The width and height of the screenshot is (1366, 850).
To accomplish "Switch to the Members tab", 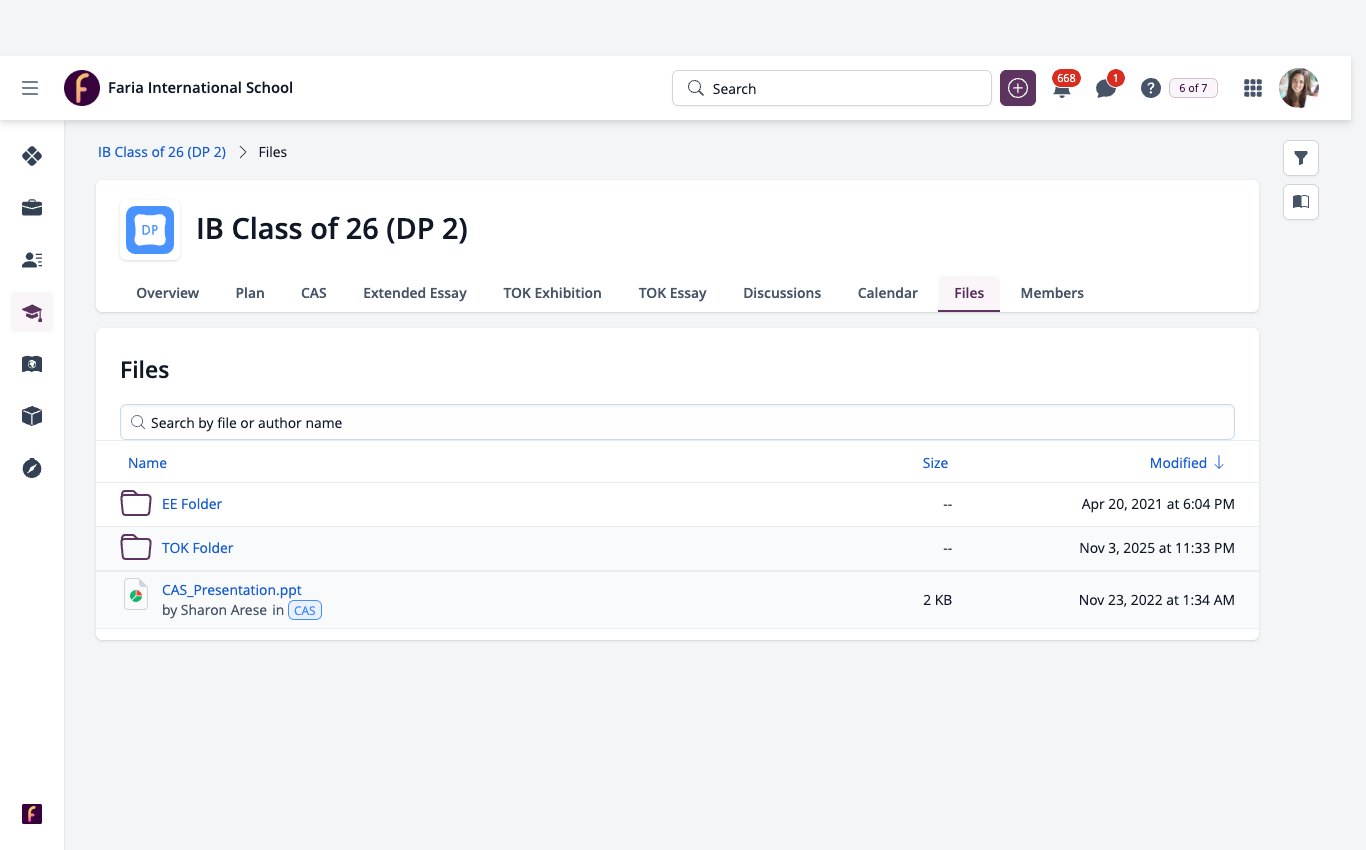I will [x=1052, y=293].
